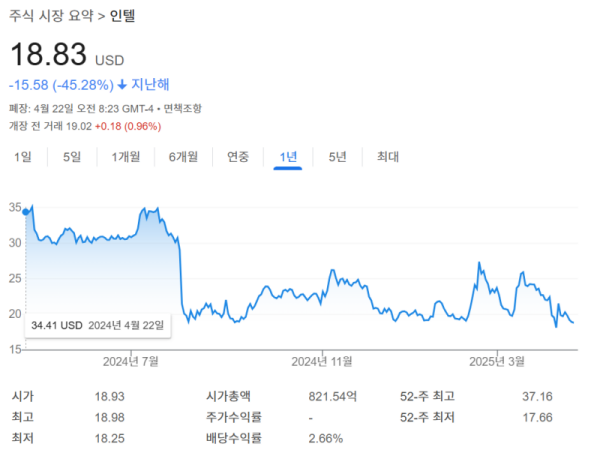Open the 면책조항 disclaimer link
Screen dimensions: 600x456
pos(183,109)
